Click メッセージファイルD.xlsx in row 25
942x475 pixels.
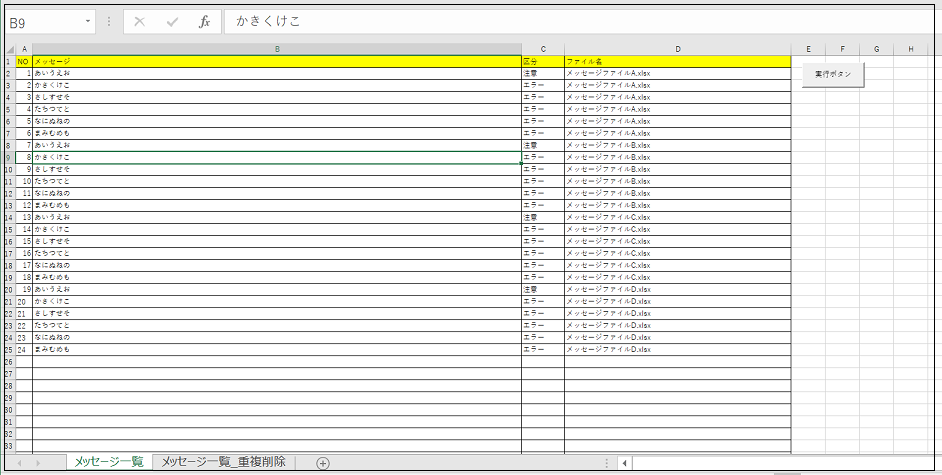(x=678, y=349)
